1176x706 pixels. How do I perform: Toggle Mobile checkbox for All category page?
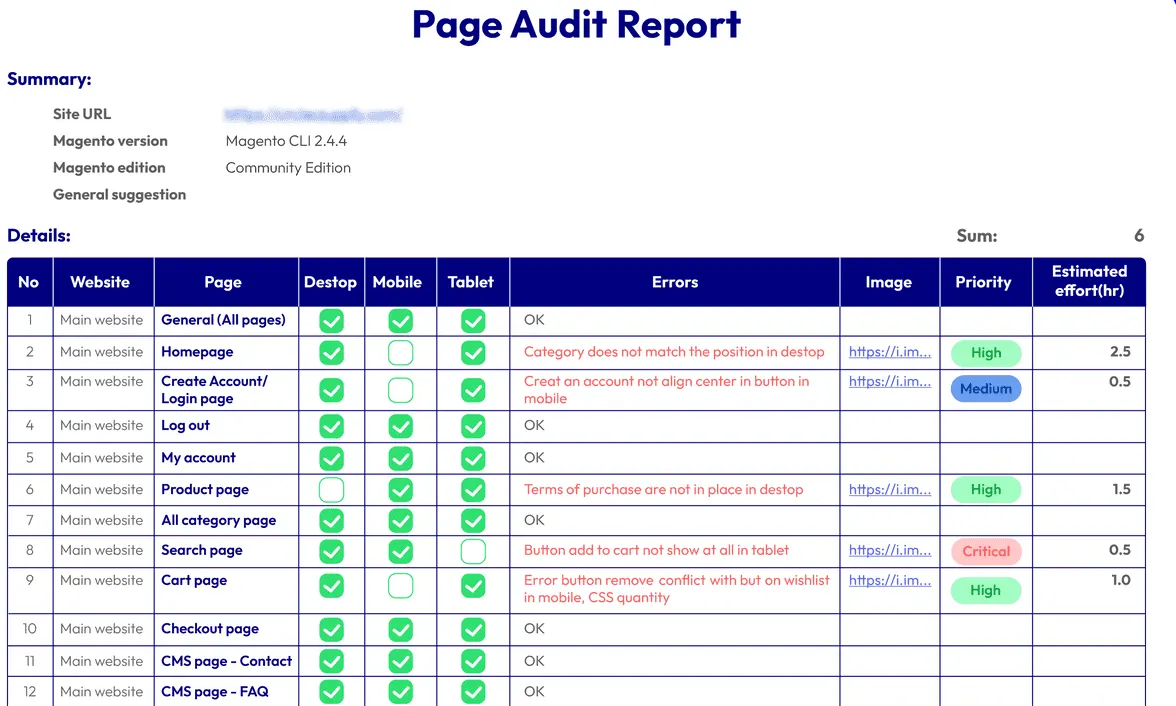400,521
